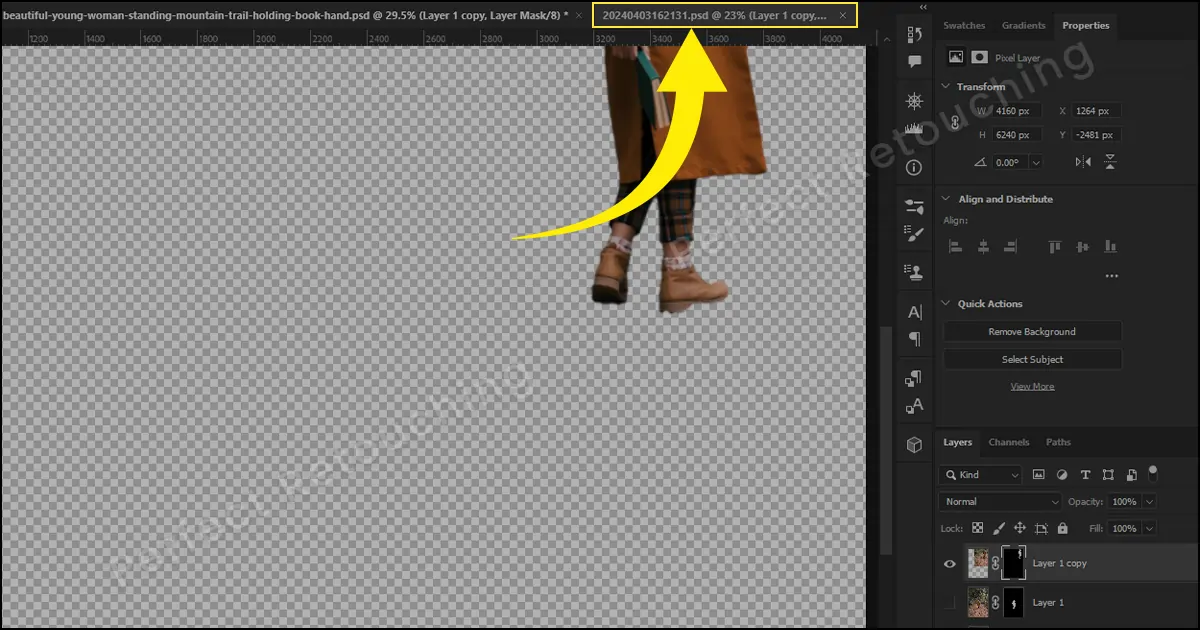Viewport: 1200px width, 630px height.
Task: Collapse the Align and Distribute section
Action: click(946, 199)
